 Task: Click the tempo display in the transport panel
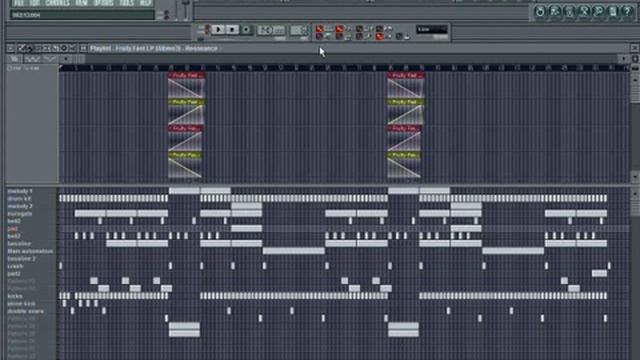pyautogui.click(x=271, y=30)
